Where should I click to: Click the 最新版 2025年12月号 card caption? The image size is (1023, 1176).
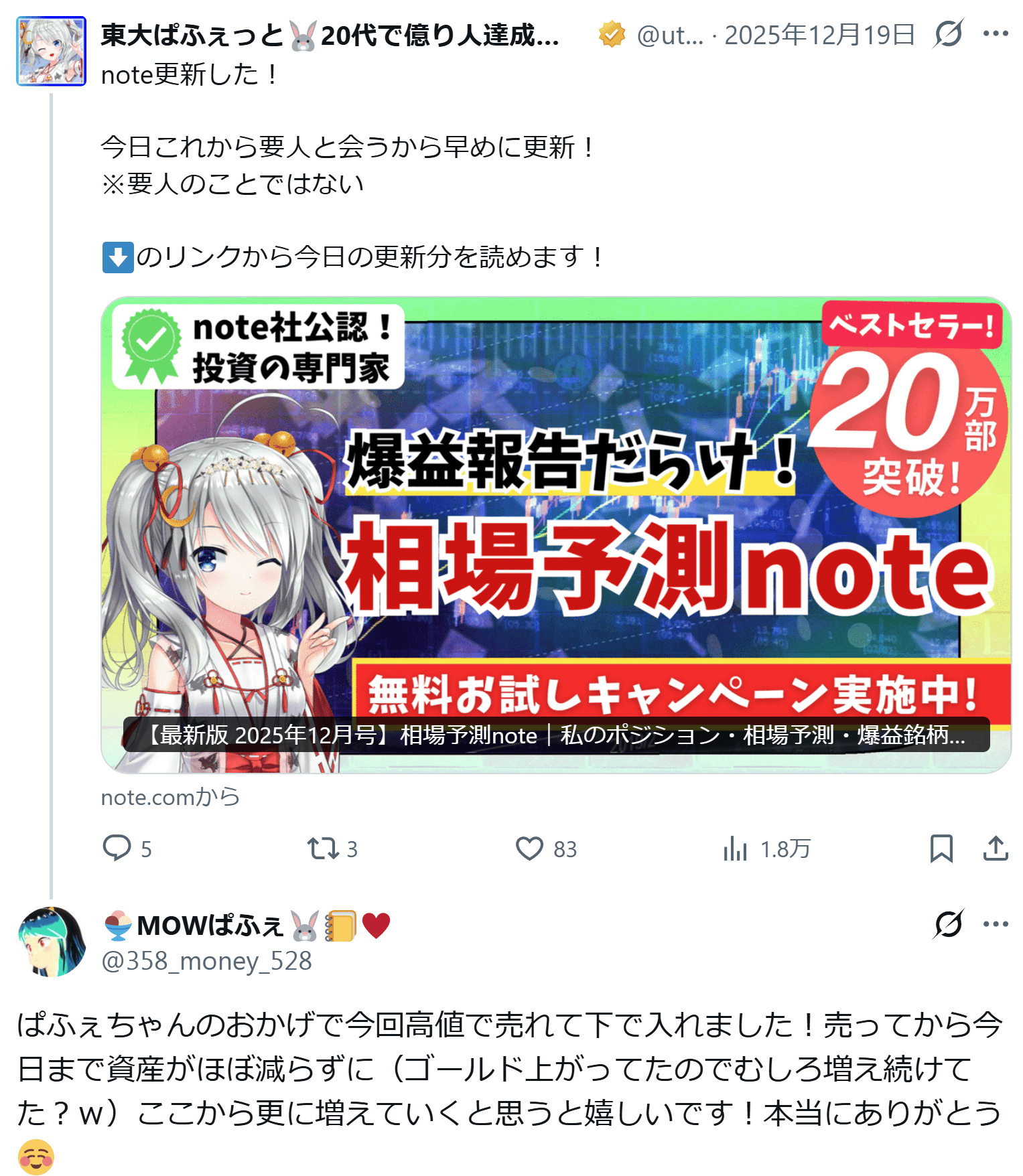coord(556,735)
